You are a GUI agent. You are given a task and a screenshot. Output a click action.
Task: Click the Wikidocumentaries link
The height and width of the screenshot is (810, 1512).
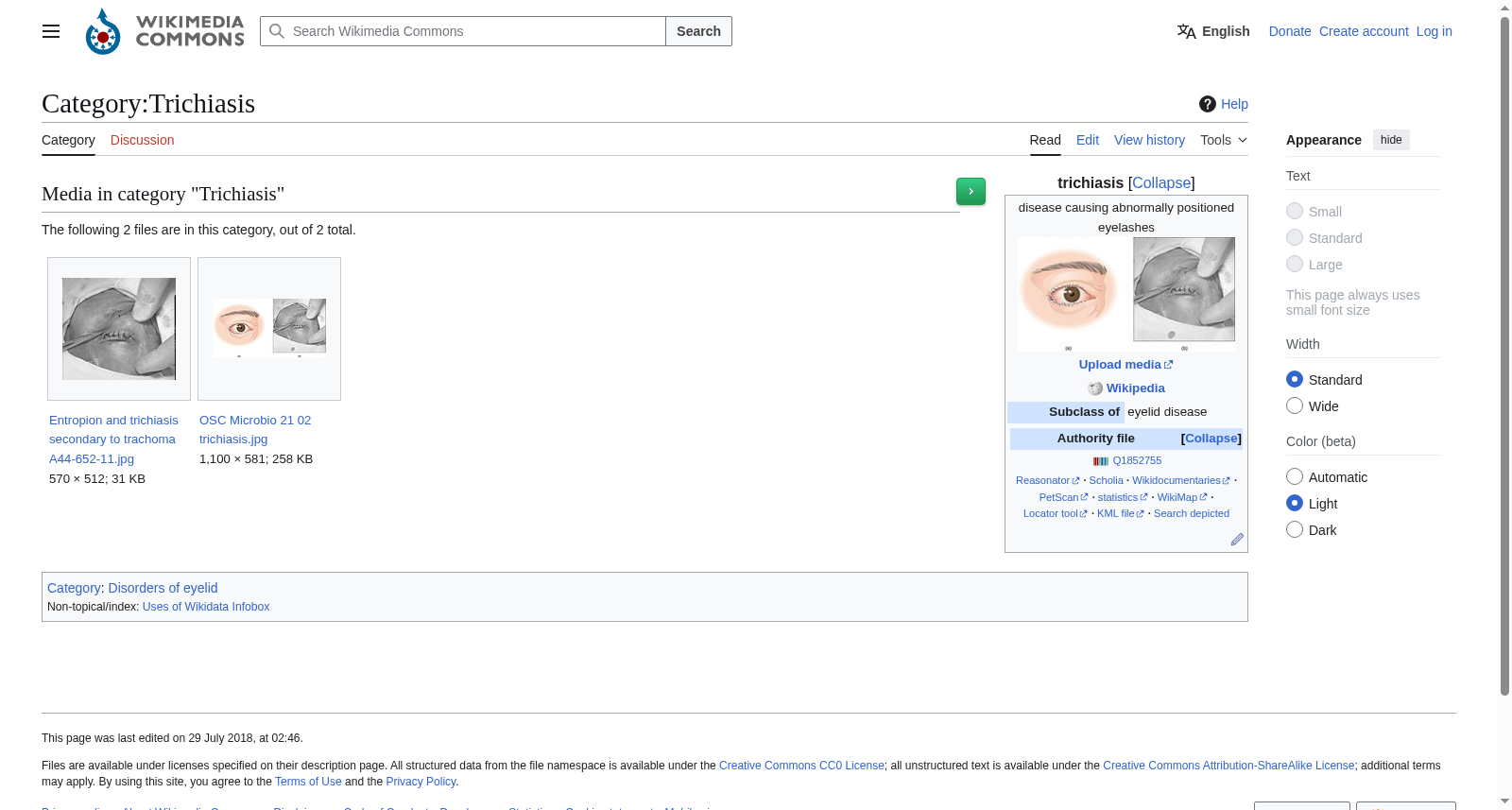(x=1177, y=481)
